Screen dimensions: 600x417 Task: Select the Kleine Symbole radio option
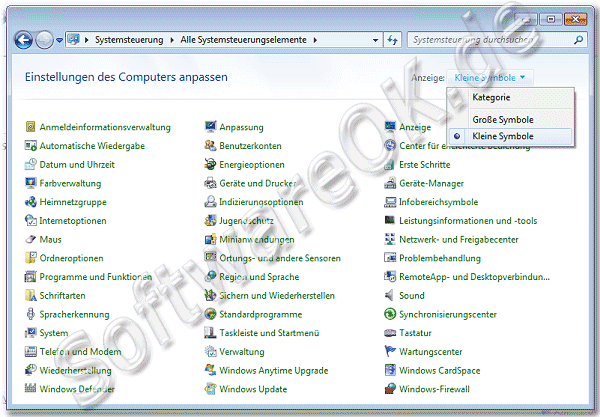pyautogui.click(x=457, y=136)
